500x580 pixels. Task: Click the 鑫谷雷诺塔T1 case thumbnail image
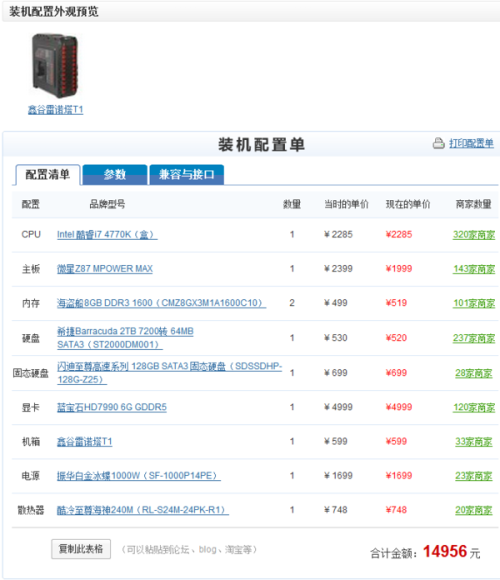(55, 65)
